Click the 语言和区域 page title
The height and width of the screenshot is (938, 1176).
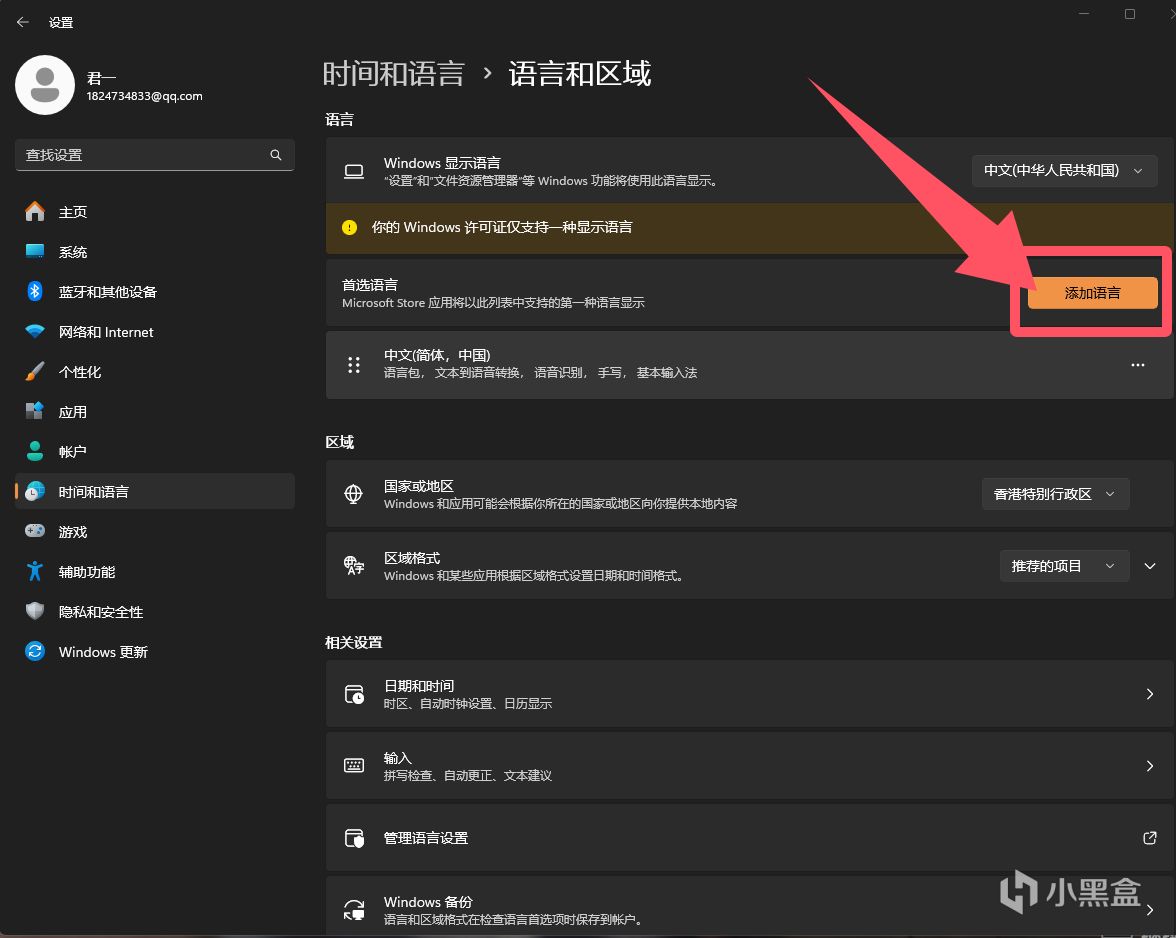tap(580, 73)
